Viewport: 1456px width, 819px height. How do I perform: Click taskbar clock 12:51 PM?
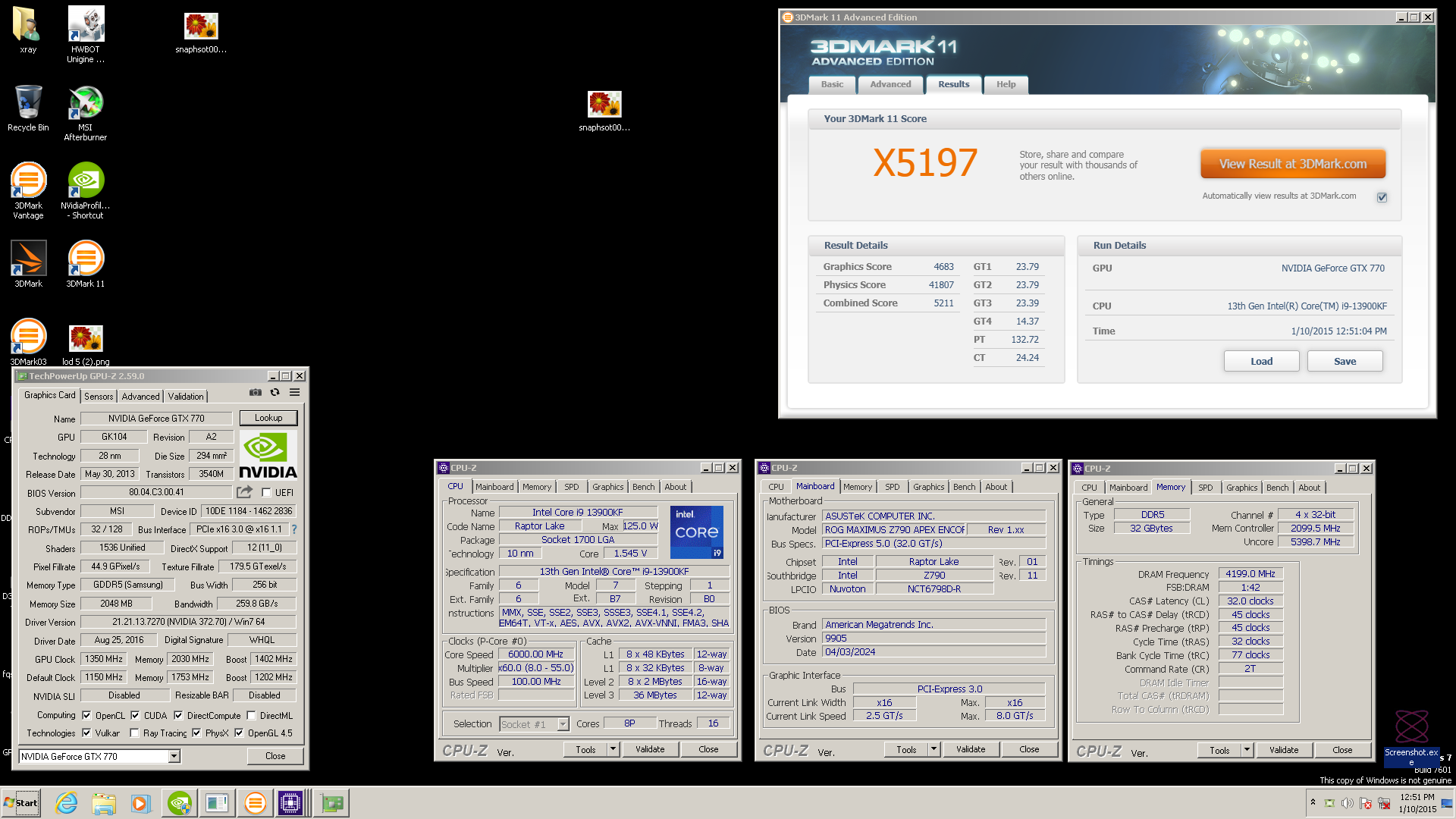[x=1417, y=797]
